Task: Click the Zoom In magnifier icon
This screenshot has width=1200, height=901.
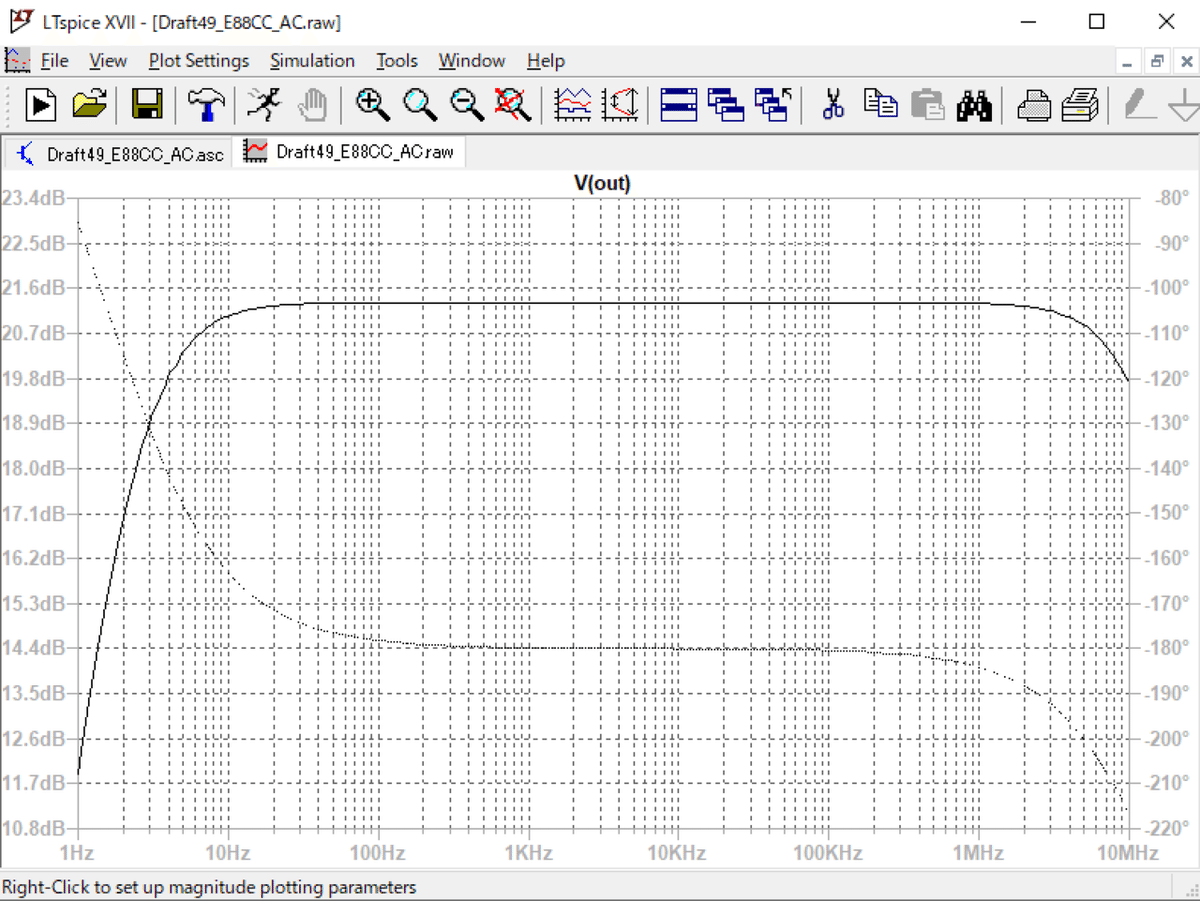Action: click(x=373, y=104)
